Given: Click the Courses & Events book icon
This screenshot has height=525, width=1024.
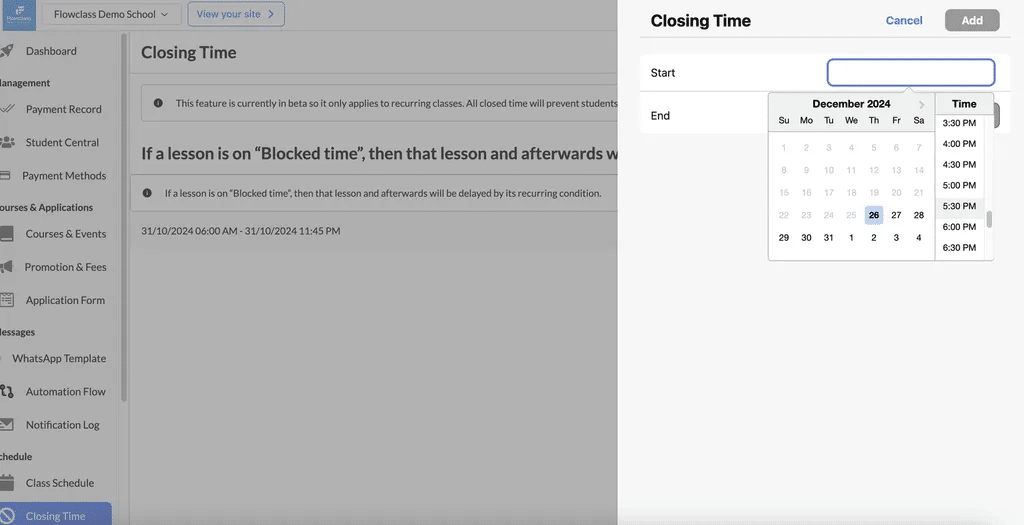Looking at the screenshot, I should point(7,234).
